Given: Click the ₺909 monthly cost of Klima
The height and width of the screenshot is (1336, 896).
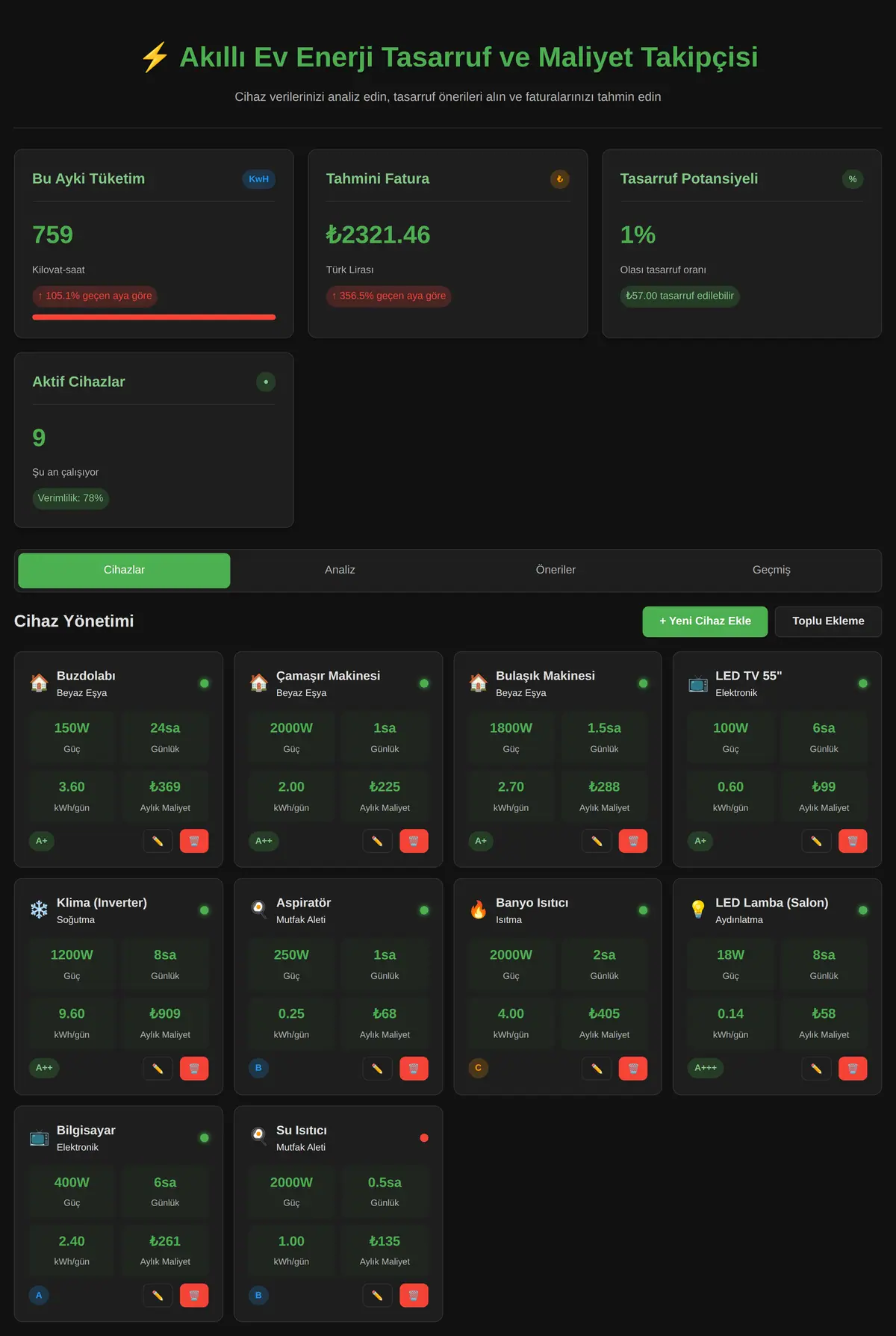Looking at the screenshot, I should pyautogui.click(x=165, y=1013).
